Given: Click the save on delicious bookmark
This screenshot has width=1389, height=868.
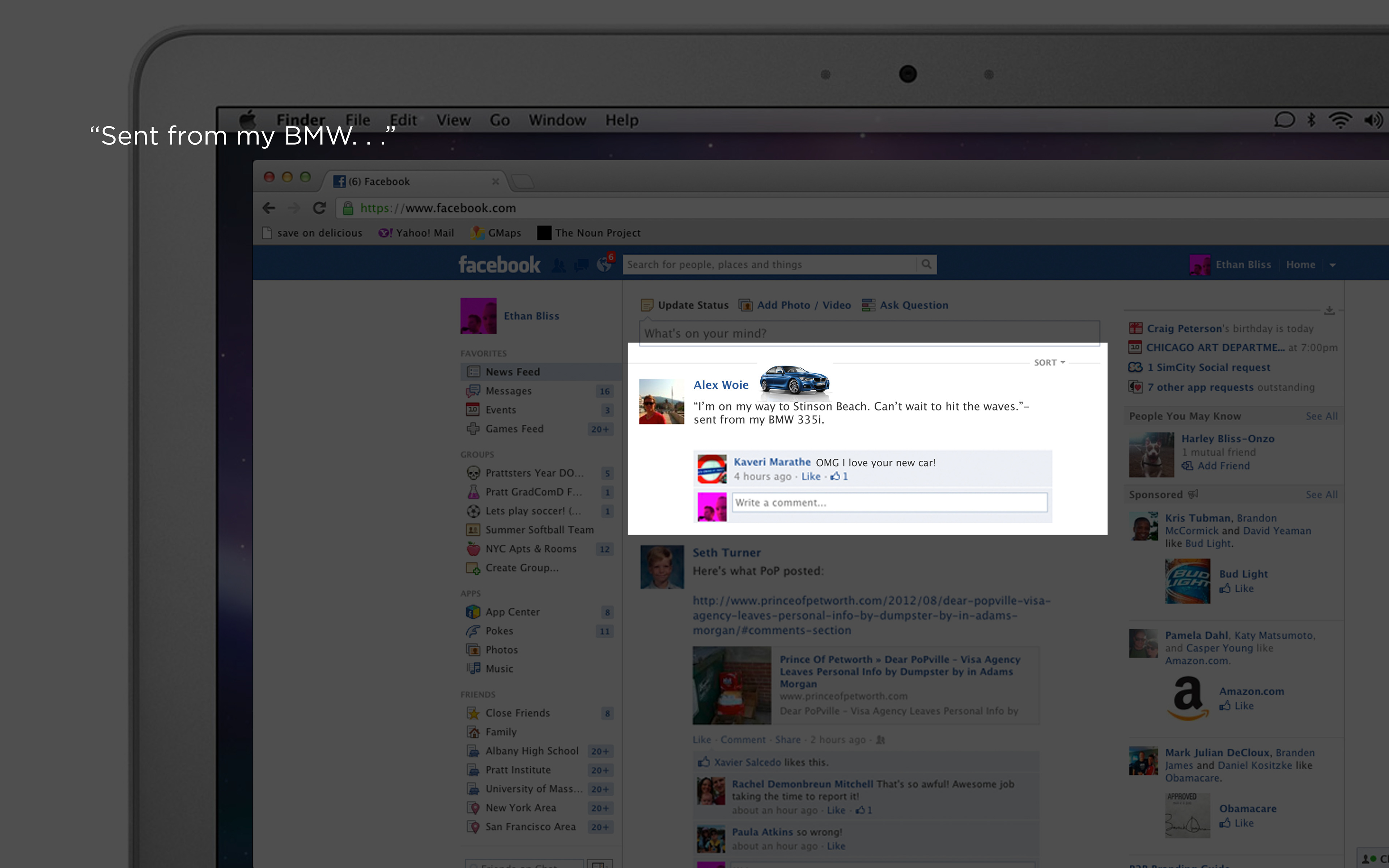Looking at the screenshot, I should click(312, 233).
